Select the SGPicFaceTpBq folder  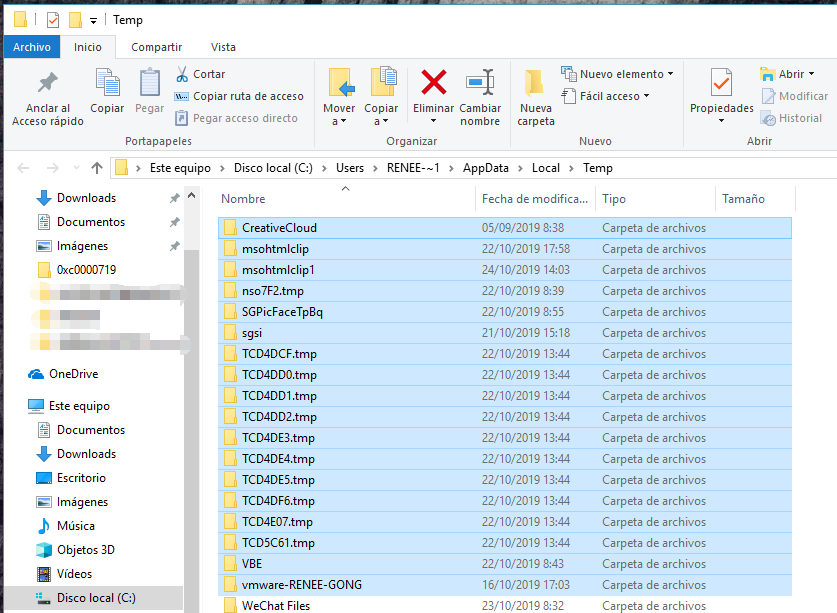click(x=504, y=312)
